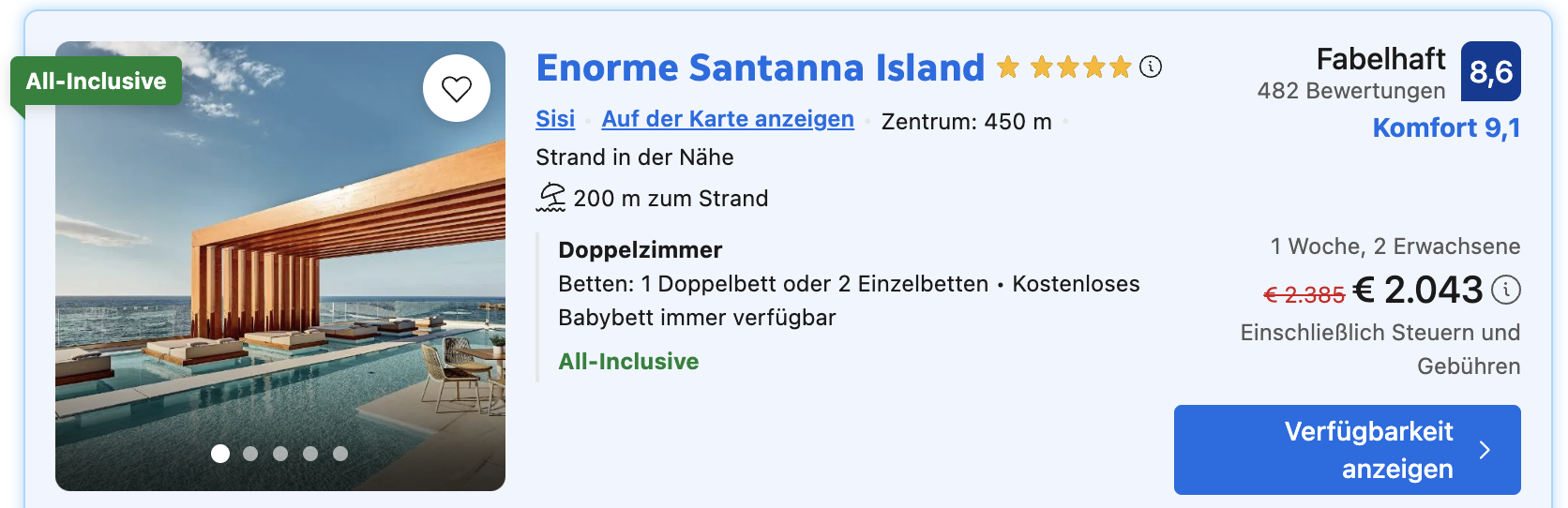Click the All-Inclusive ribbon badge
The height and width of the screenshot is (508, 1568).
(x=96, y=82)
